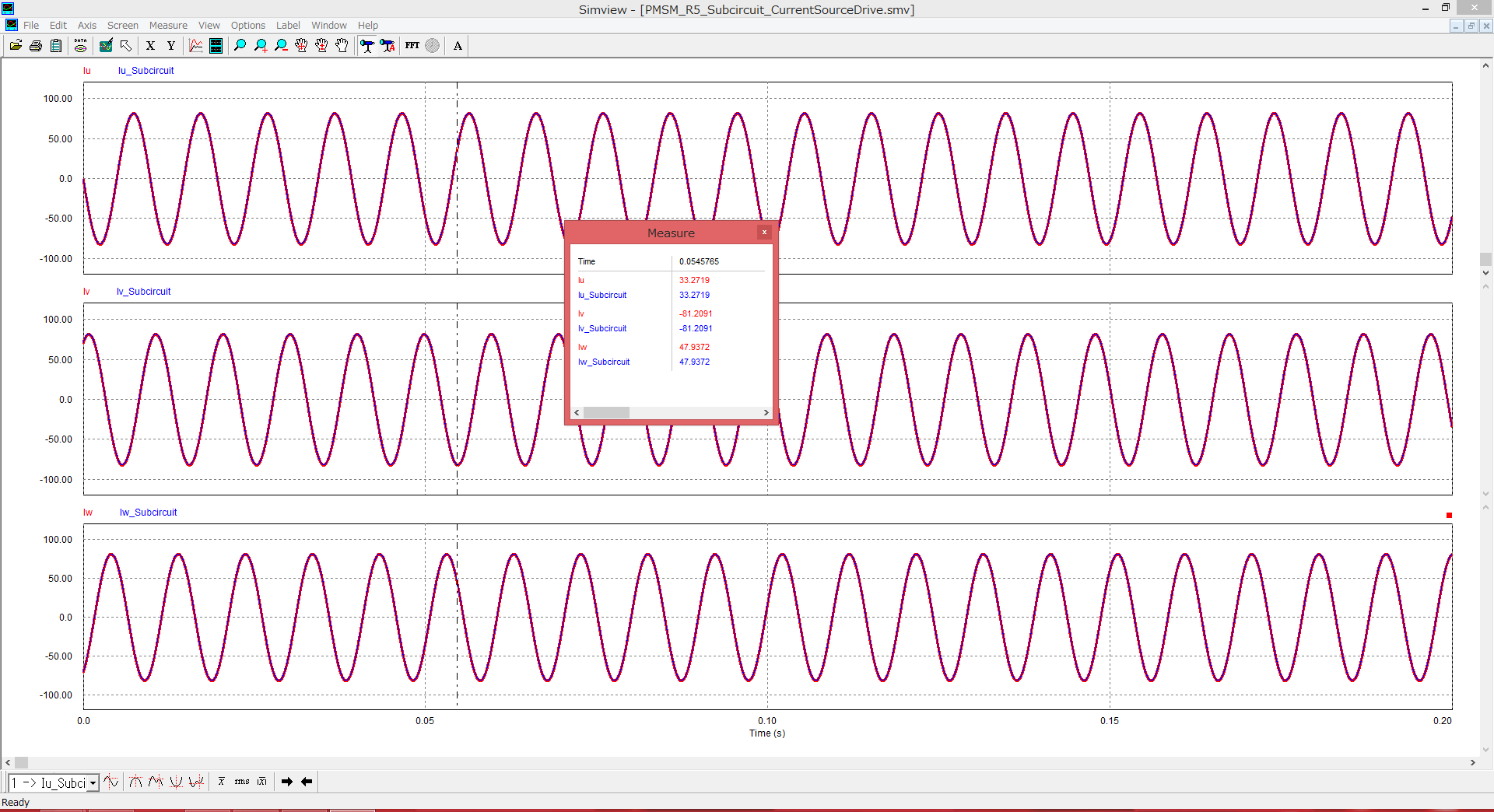The width and height of the screenshot is (1494, 812).
Task: Open a waveform file using the folder icon
Action: tap(16, 45)
